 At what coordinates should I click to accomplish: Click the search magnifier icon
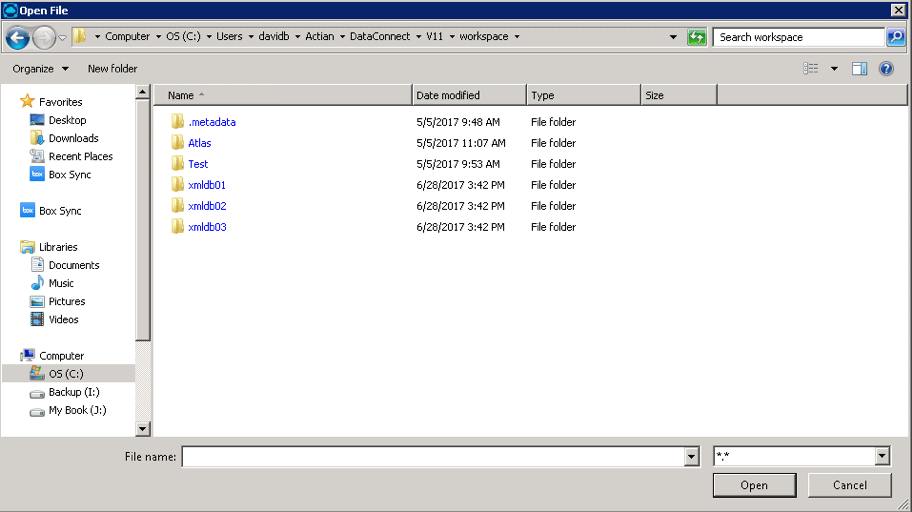coord(895,37)
